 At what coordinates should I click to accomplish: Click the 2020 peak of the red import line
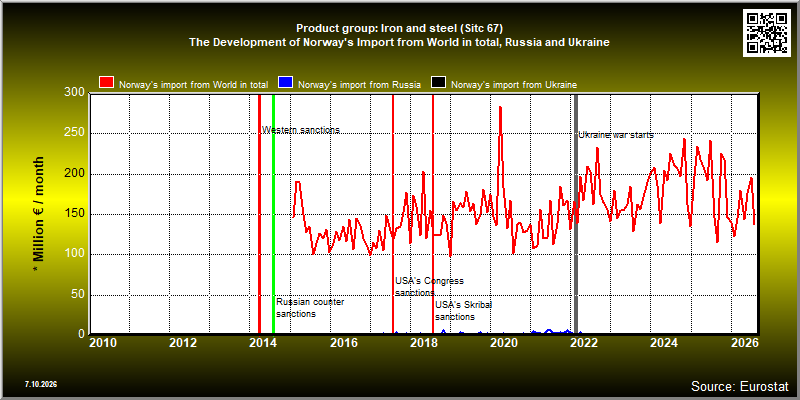tap(501, 108)
